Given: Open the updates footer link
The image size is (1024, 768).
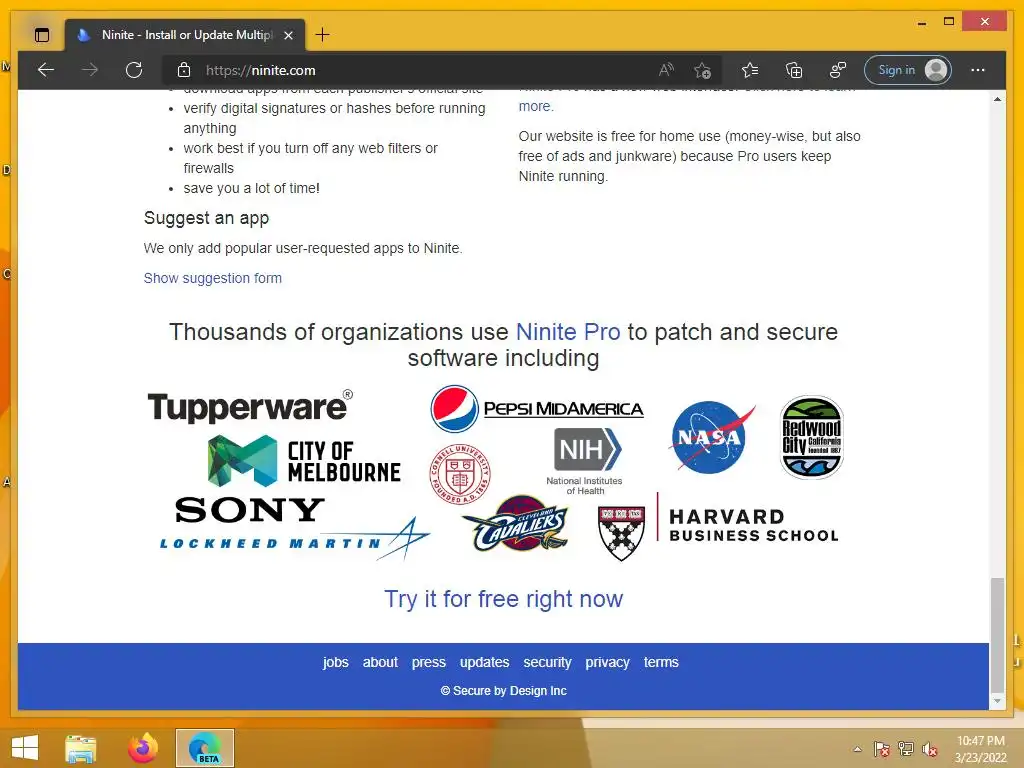Looking at the screenshot, I should coord(485,662).
